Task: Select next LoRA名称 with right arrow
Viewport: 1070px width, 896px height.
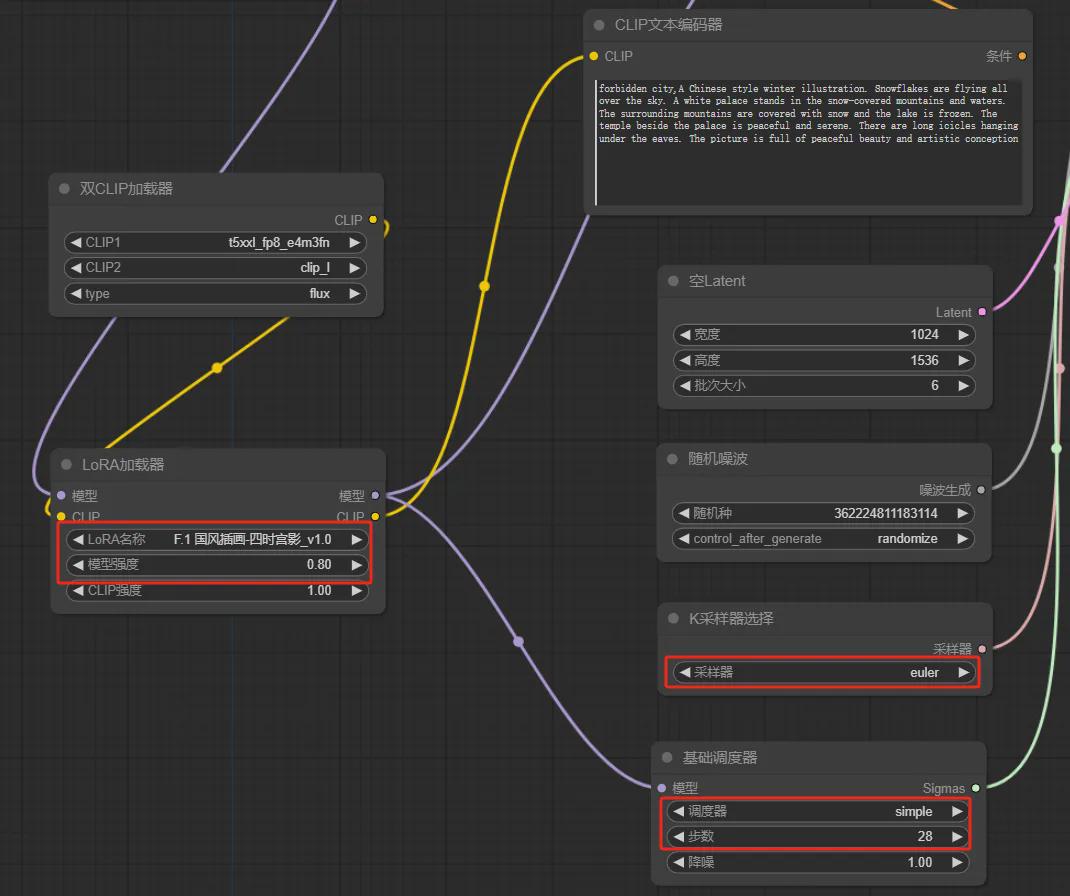Action: click(356, 539)
